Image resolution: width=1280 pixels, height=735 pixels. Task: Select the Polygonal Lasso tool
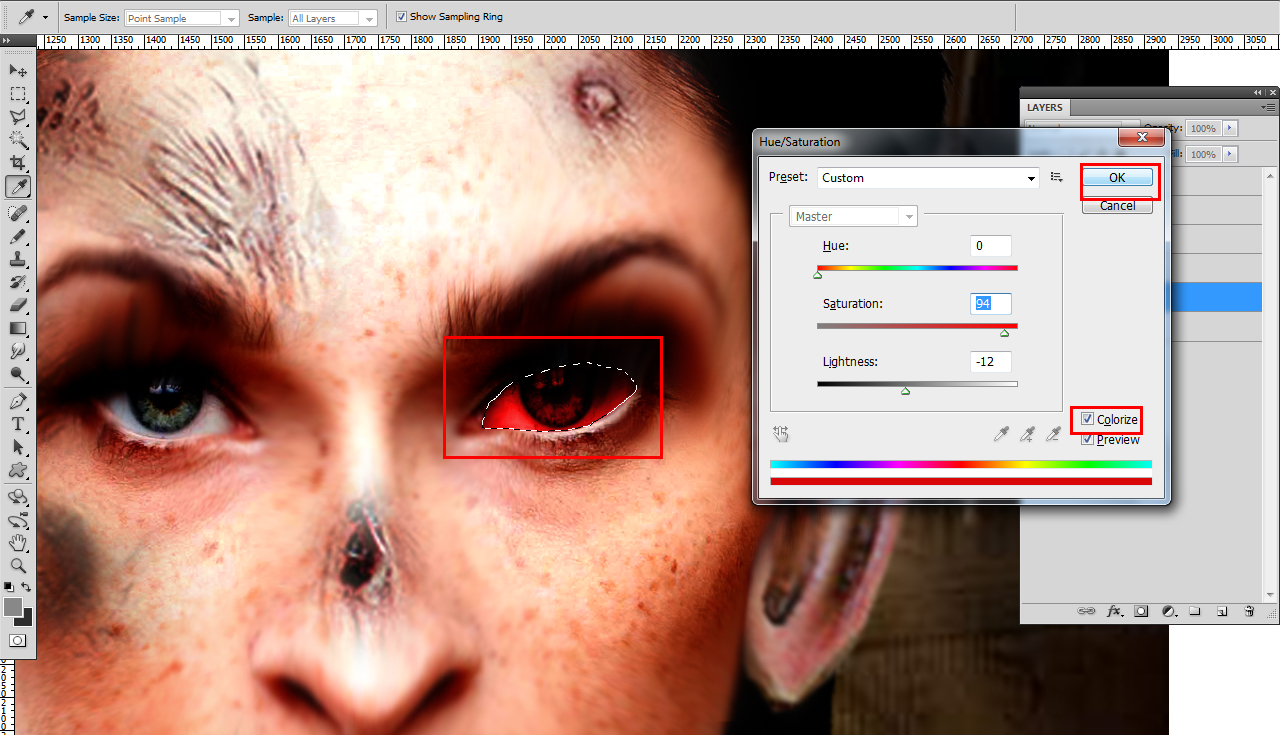[18, 117]
